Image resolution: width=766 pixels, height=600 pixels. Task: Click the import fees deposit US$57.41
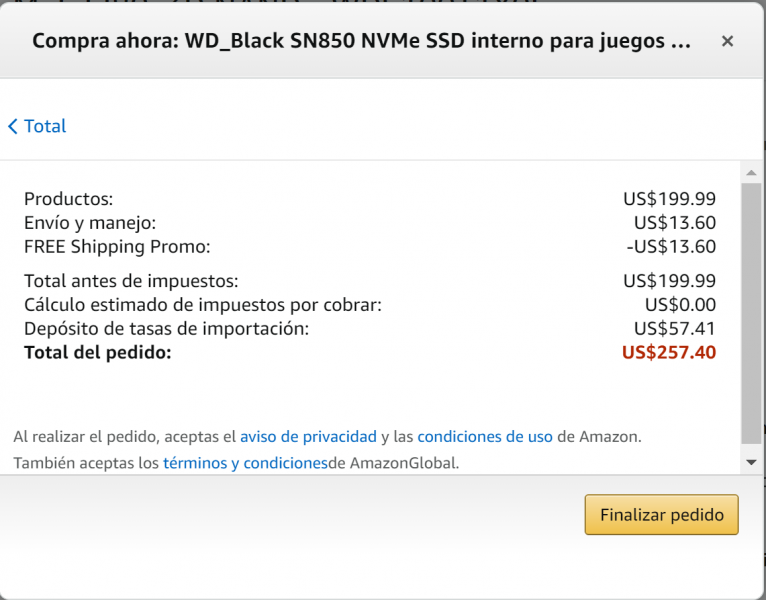675,329
